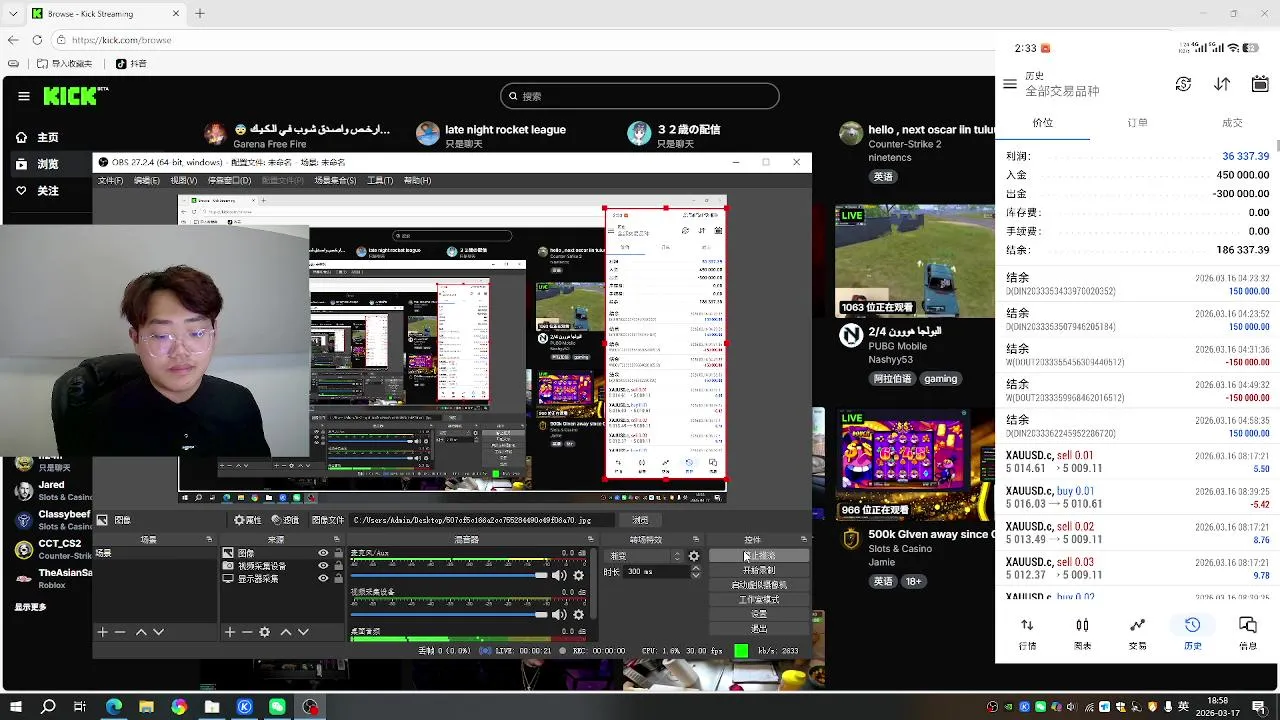The height and width of the screenshot is (720, 1280).
Task: Reload the browser page
Action: [37, 40]
